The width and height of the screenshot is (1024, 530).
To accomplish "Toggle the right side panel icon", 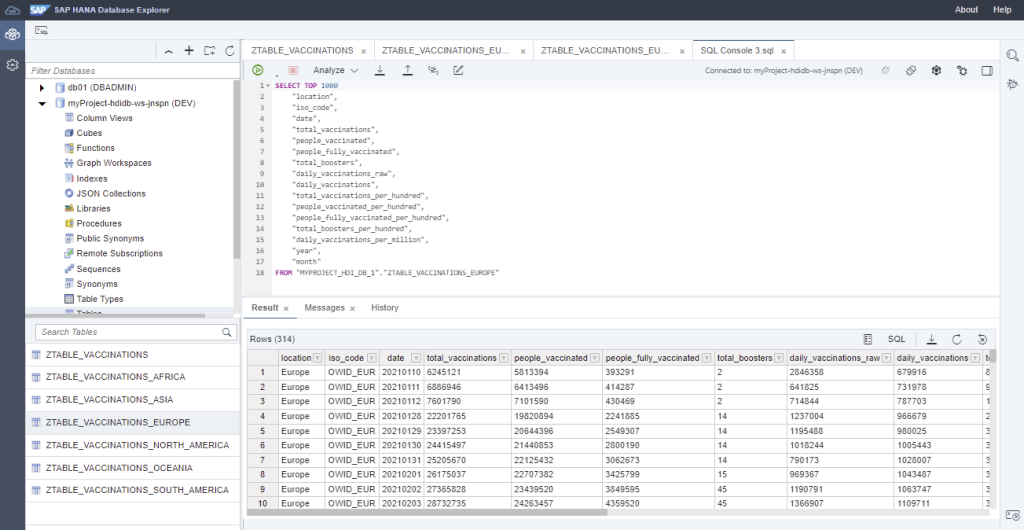I will pyautogui.click(x=987, y=70).
